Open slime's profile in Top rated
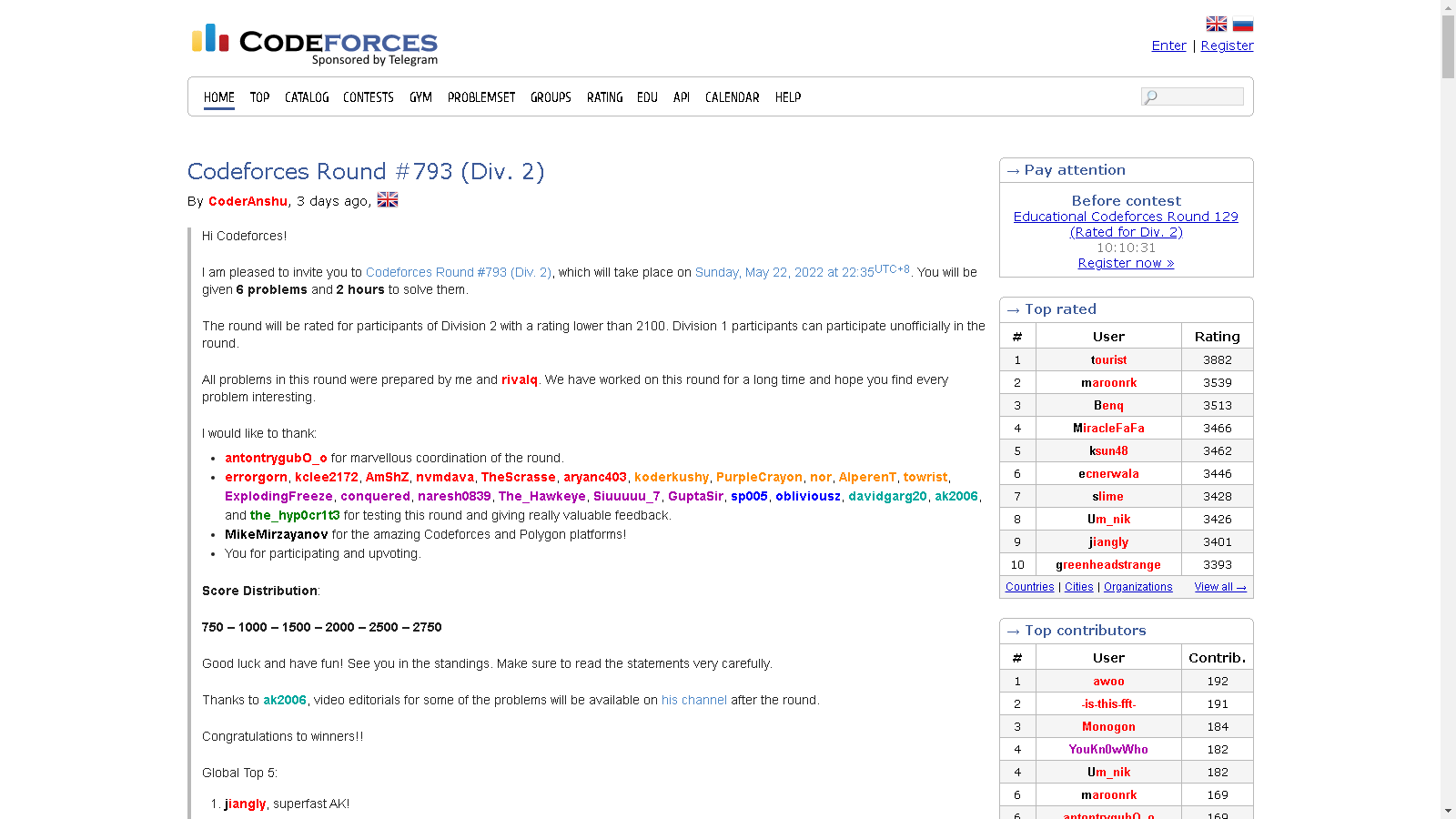This screenshot has width=1456, height=819. pyautogui.click(x=1108, y=496)
